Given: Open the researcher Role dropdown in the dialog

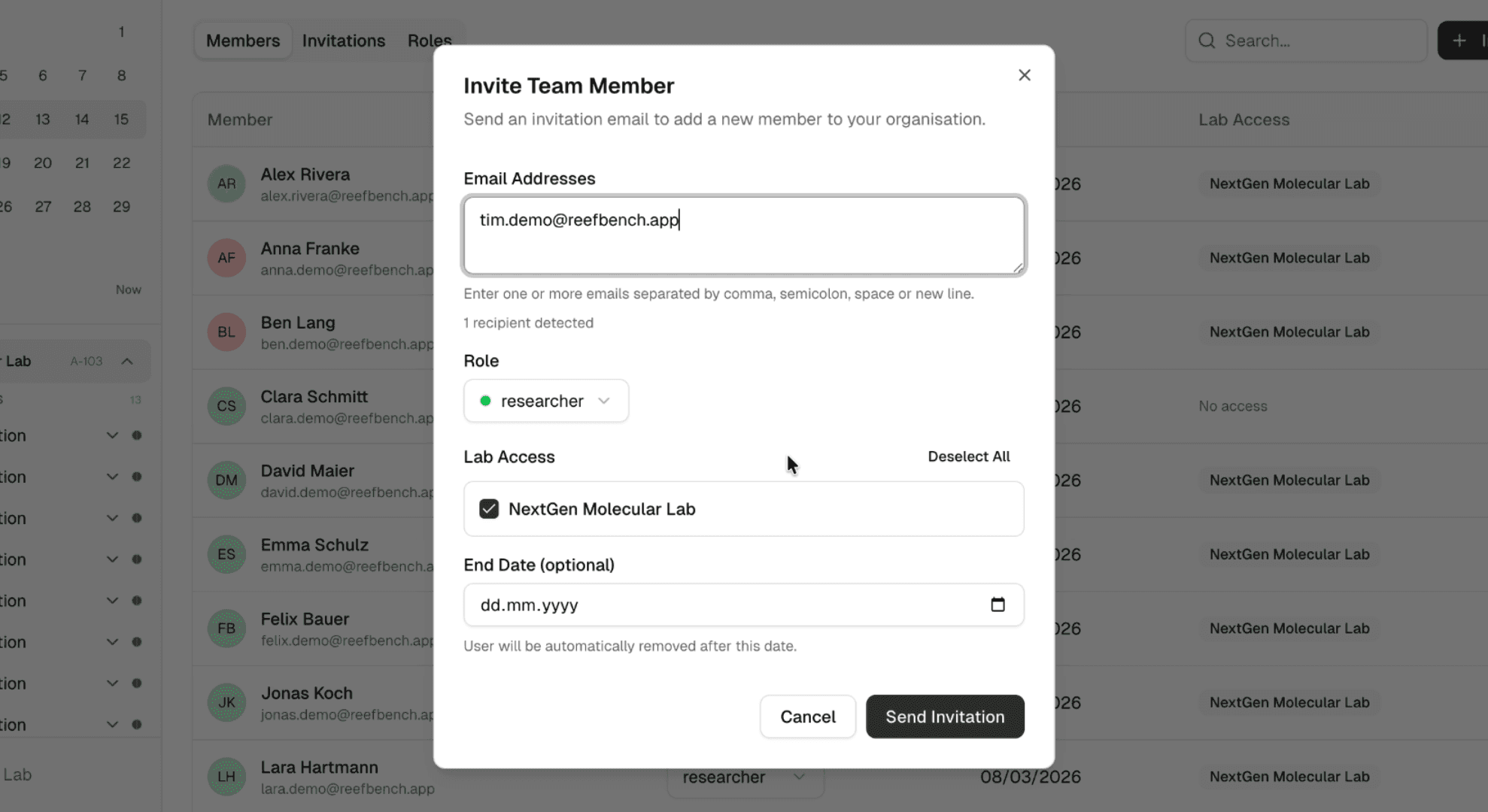Looking at the screenshot, I should pos(546,401).
